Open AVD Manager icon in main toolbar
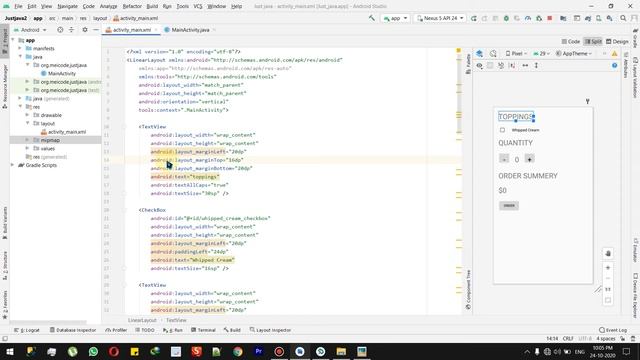640x360 pixels. 598,18
